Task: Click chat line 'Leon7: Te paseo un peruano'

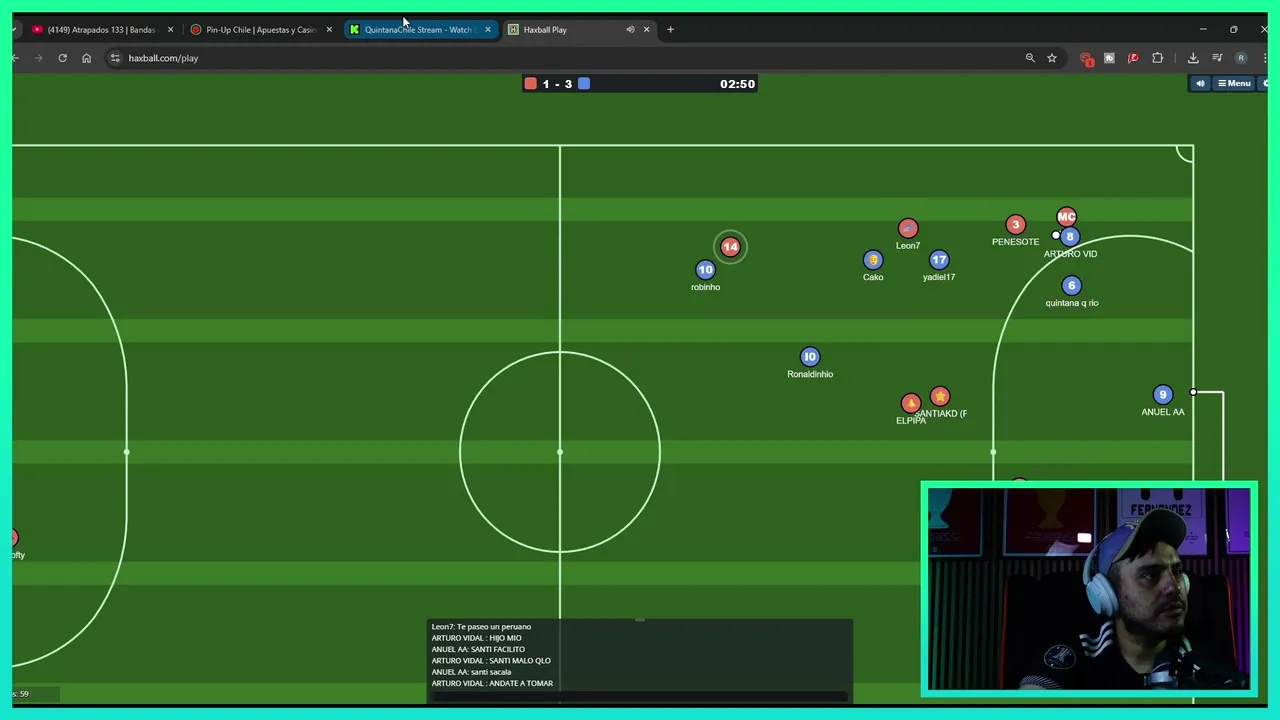Action: point(481,627)
